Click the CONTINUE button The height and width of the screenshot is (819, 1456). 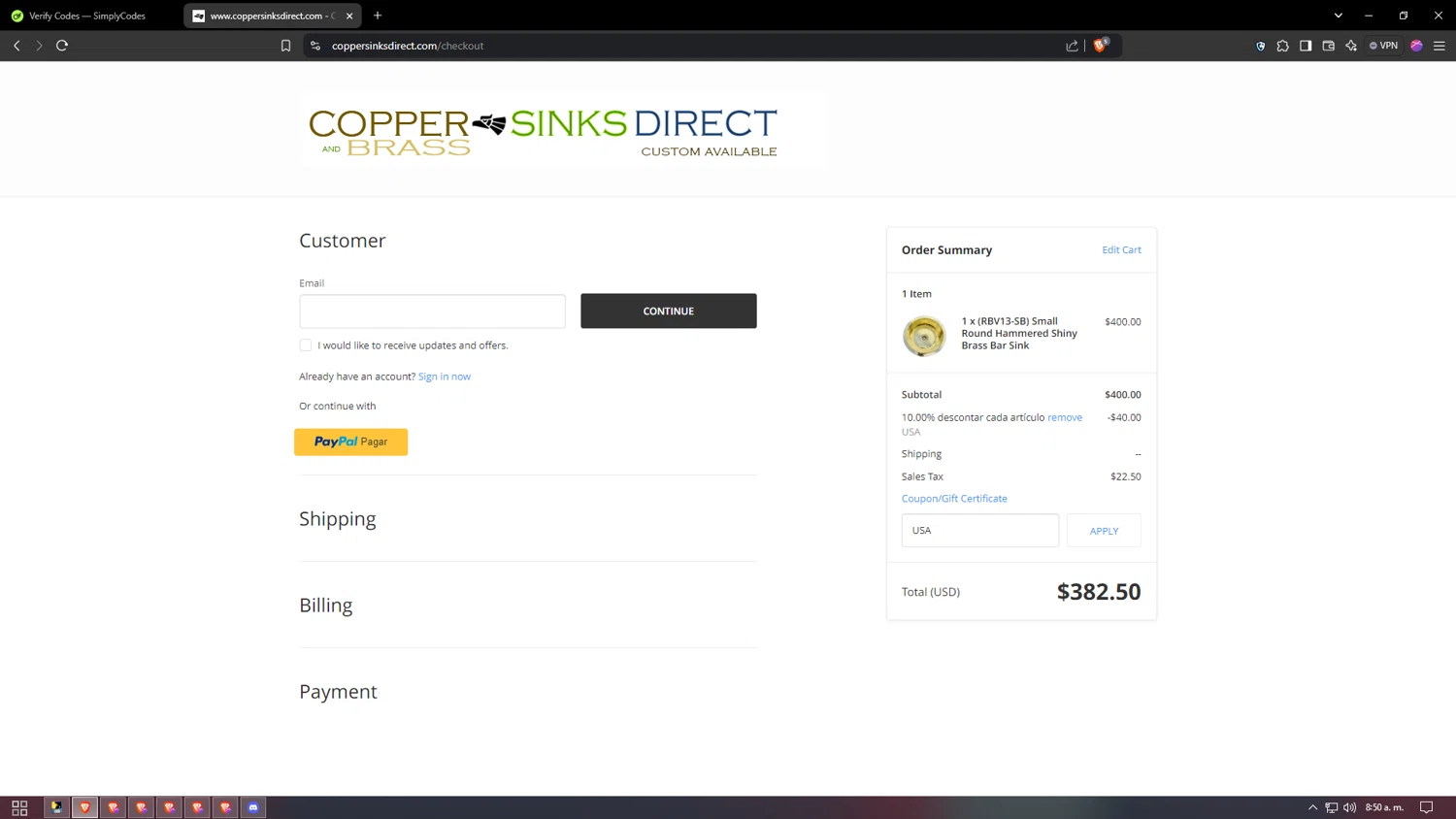tap(669, 311)
